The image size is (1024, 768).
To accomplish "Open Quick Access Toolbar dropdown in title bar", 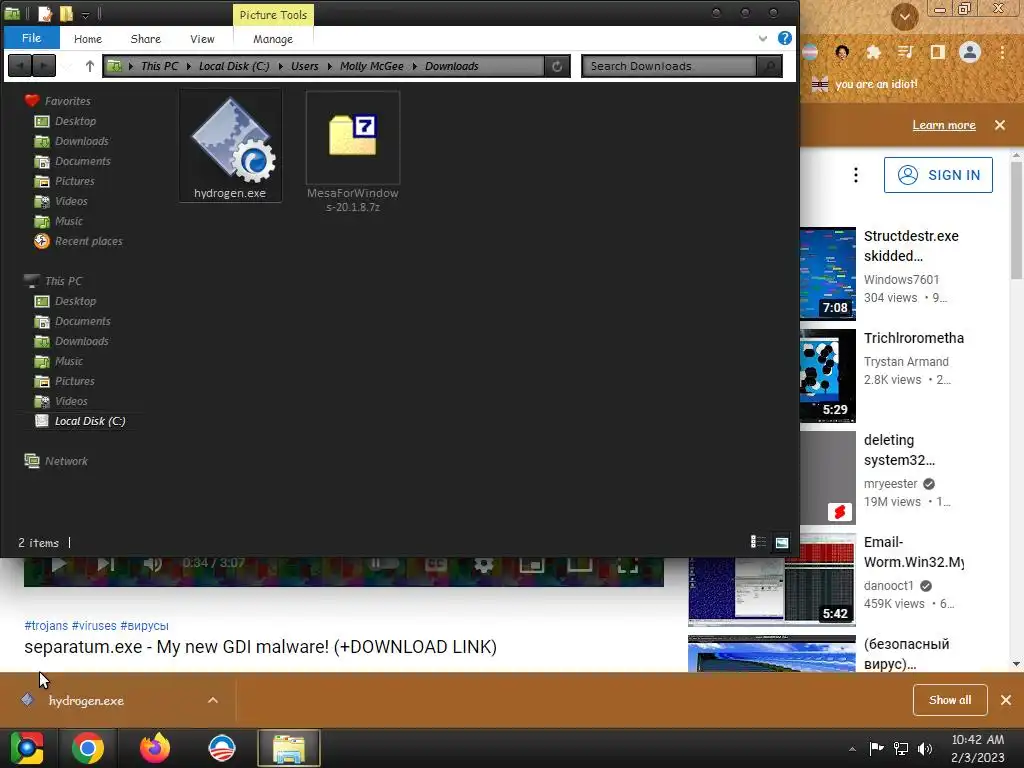I will [x=86, y=14].
